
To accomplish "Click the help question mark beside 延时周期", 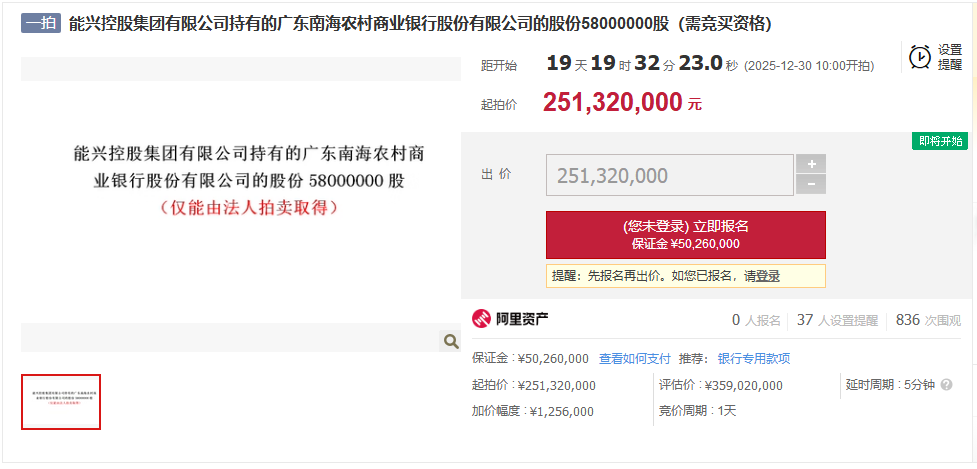I will coord(946,385).
